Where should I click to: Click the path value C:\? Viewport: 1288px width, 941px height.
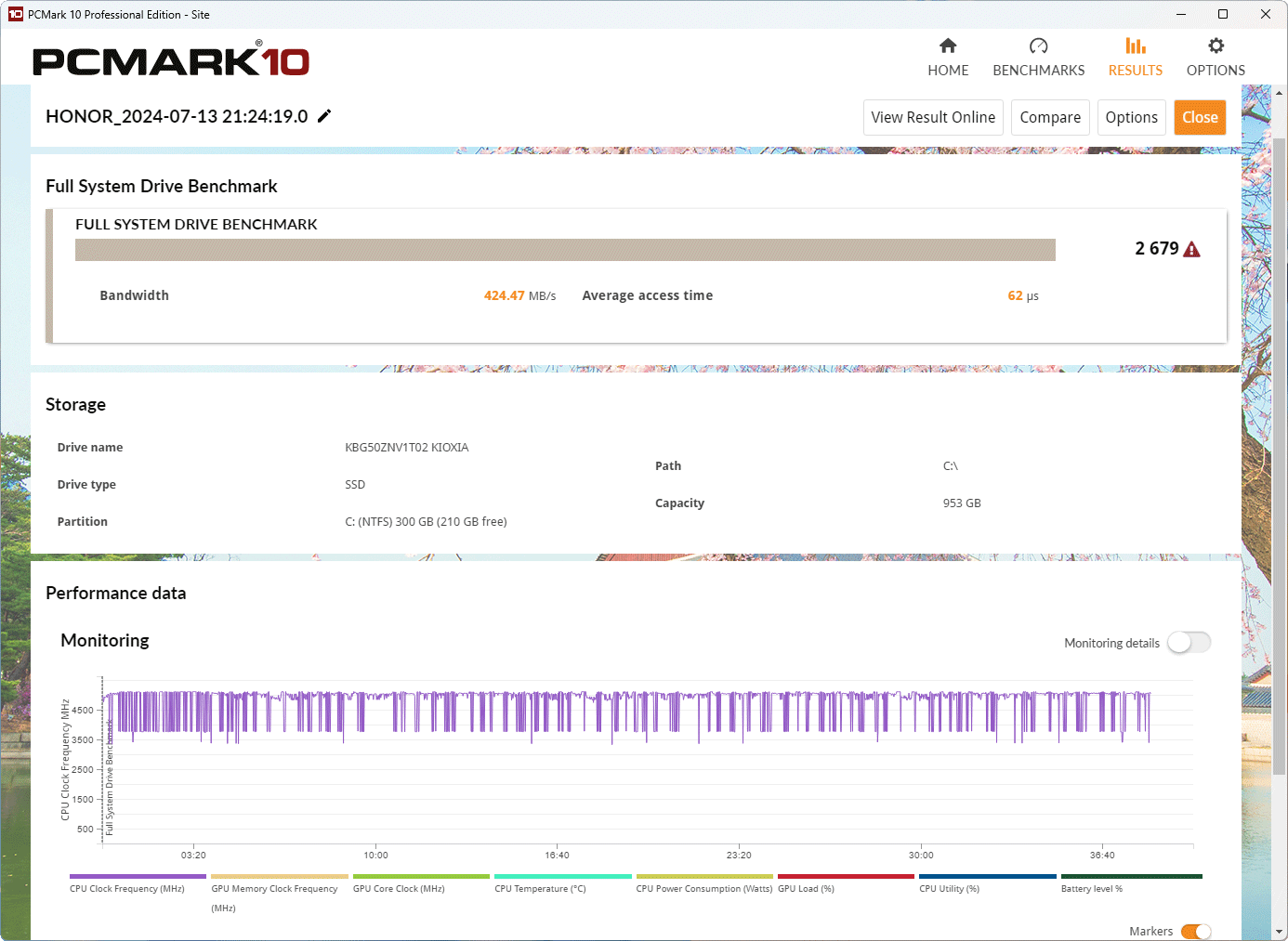(x=951, y=466)
